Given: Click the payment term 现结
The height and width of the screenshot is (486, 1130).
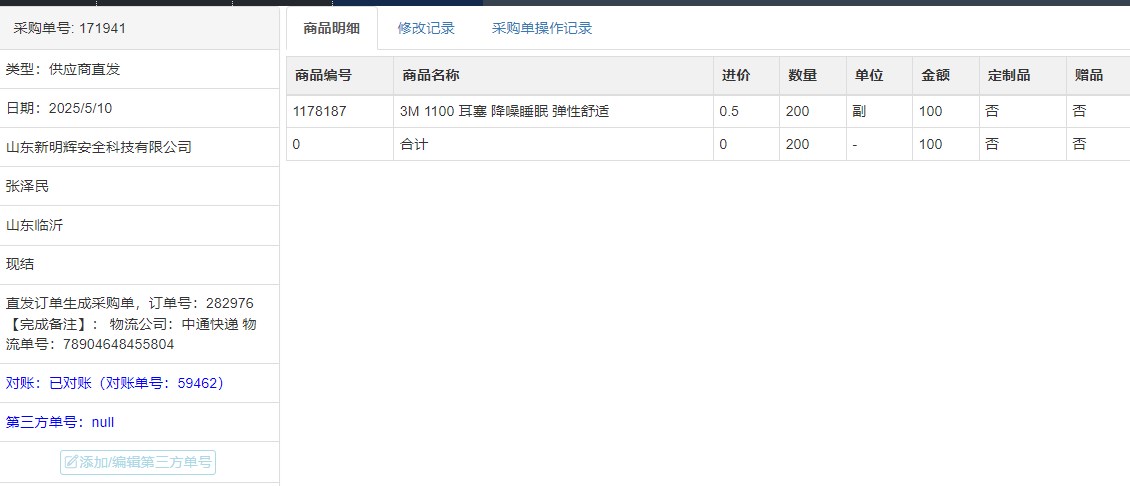Looking at the screenshot, I should click(x=20, y=265).
